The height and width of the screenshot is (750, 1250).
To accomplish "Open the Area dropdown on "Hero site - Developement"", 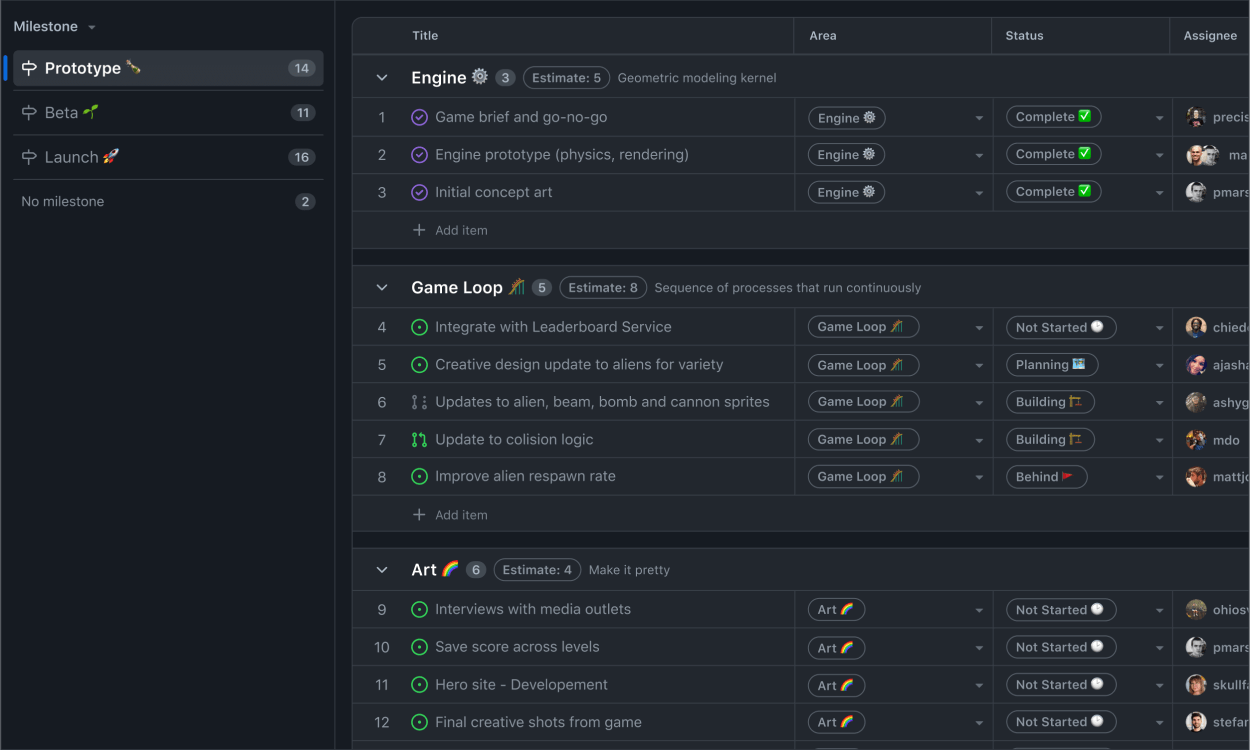I will click(x=979, y=685).
